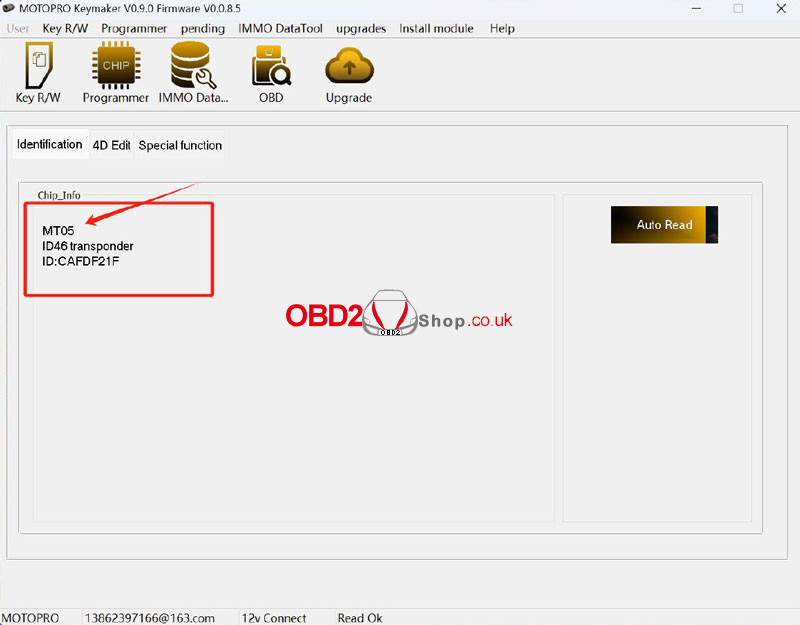The height and width of the screenshot is (625, 800).
Task: Open the pending menu
Action: [203, 29]
